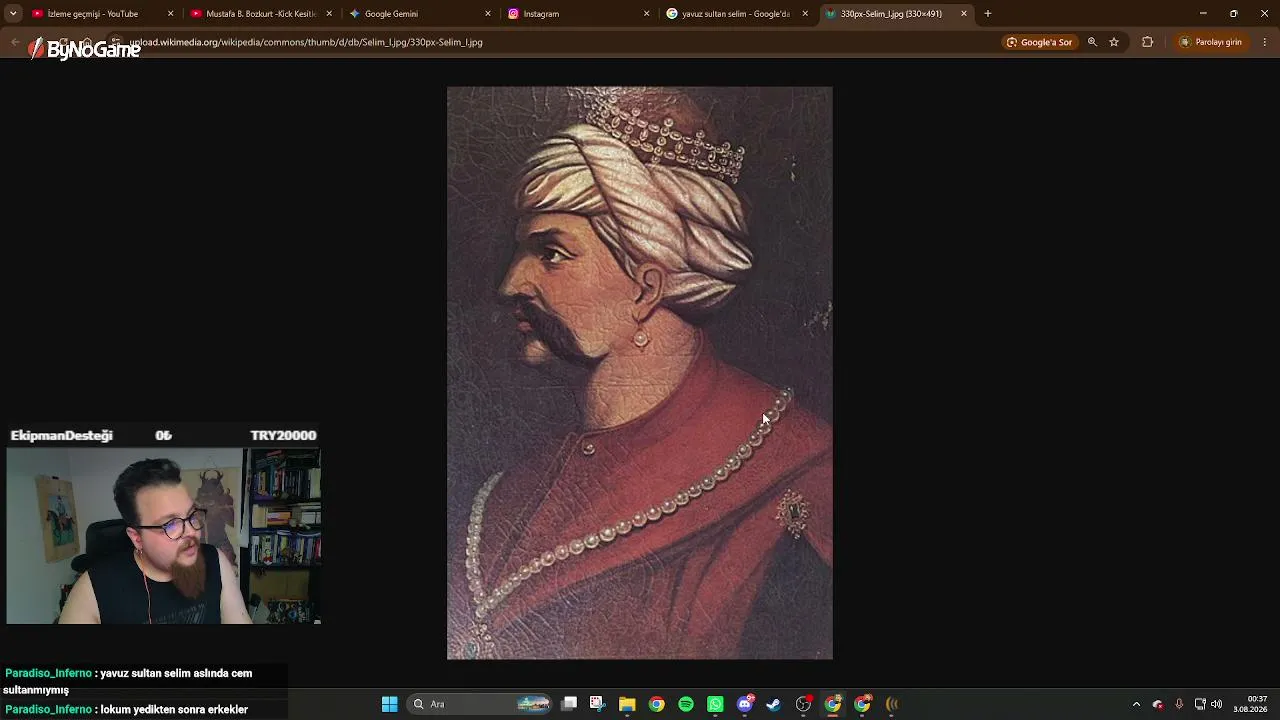Click the taskbar Ara search box

pos(480,704)
